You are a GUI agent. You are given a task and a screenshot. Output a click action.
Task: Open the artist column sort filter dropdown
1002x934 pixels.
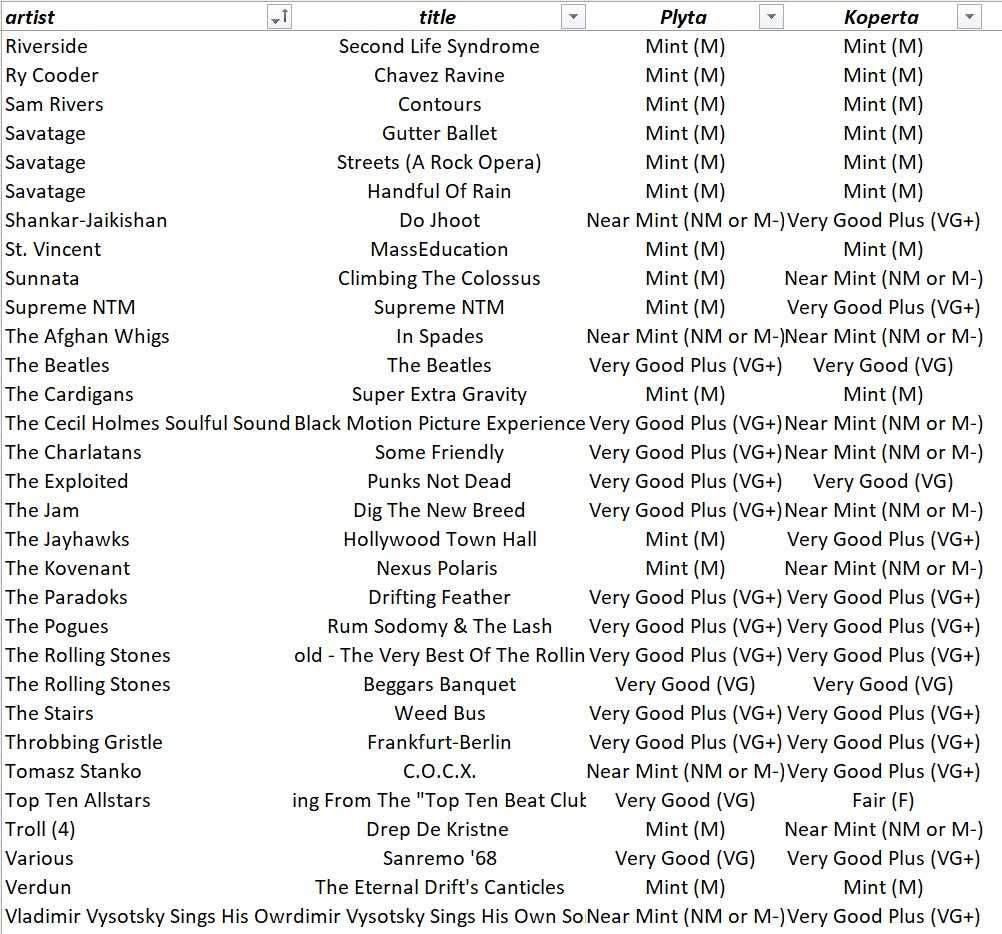point(279,17)
